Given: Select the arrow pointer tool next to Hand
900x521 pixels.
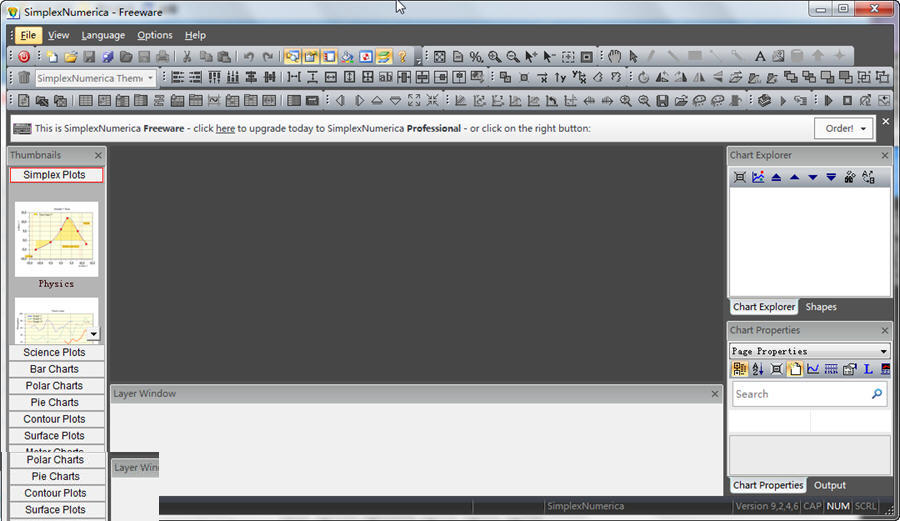Looking at the screenshot, I should [633, 56].
